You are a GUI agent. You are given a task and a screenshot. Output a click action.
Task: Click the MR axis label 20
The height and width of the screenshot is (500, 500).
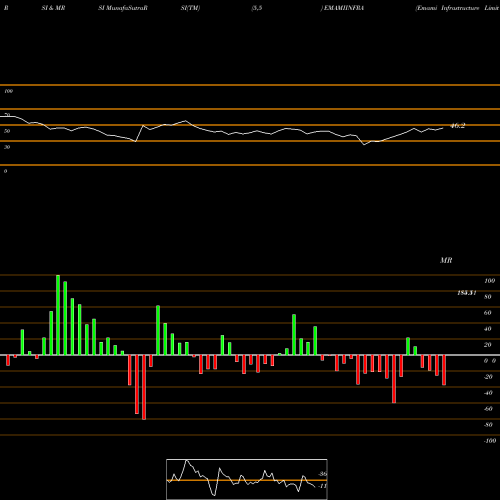click(x=488, y=345)
